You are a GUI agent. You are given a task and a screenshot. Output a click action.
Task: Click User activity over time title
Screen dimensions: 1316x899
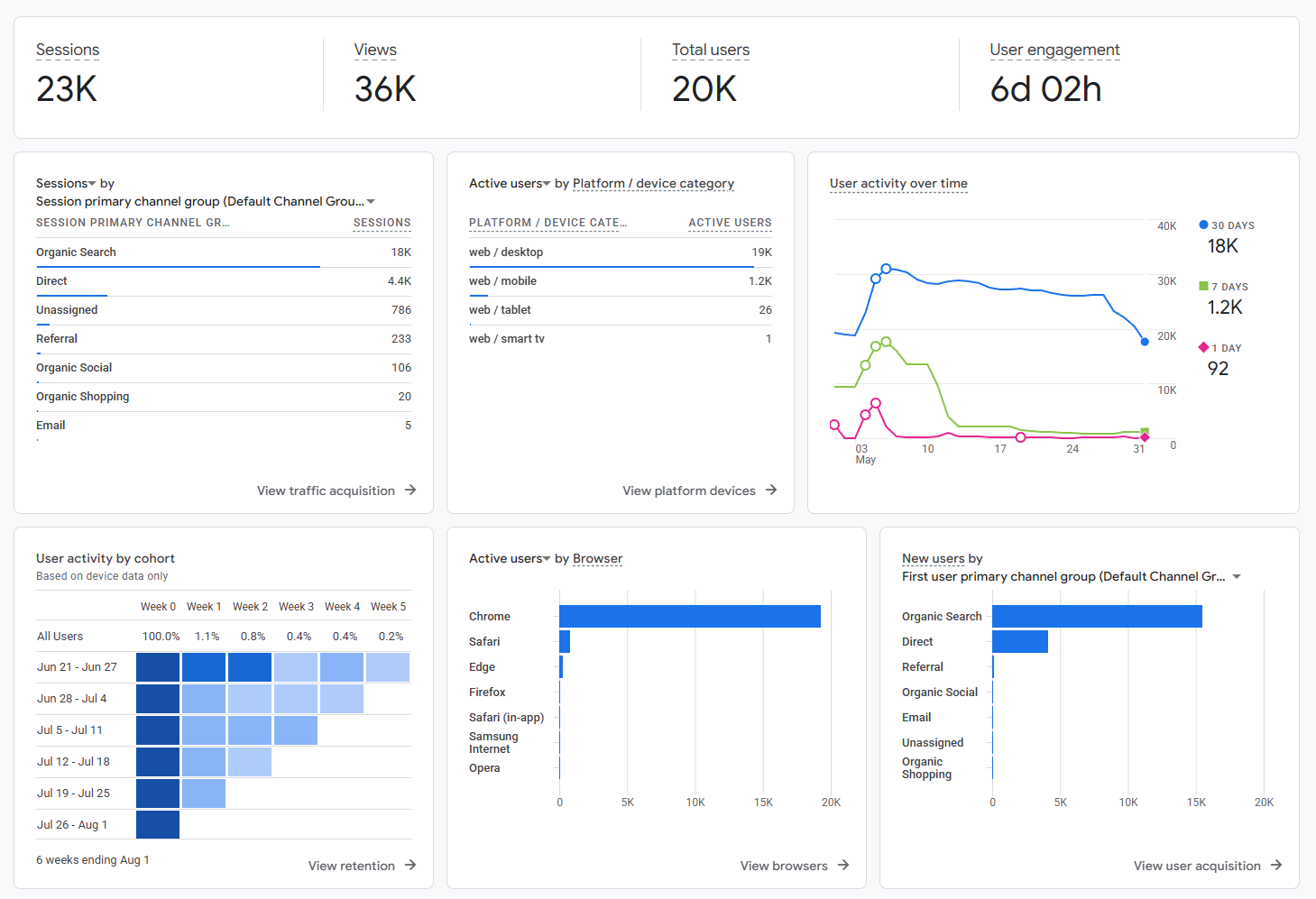click(x=898, y=183)
